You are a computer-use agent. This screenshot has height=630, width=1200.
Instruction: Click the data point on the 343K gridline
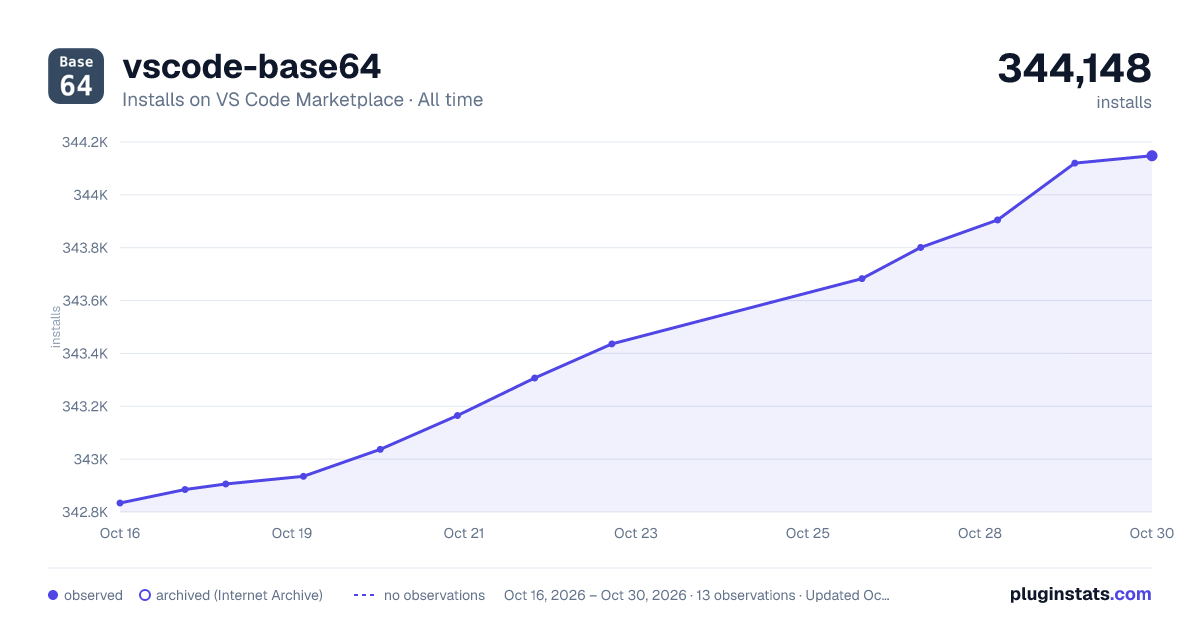pos(380,449)
